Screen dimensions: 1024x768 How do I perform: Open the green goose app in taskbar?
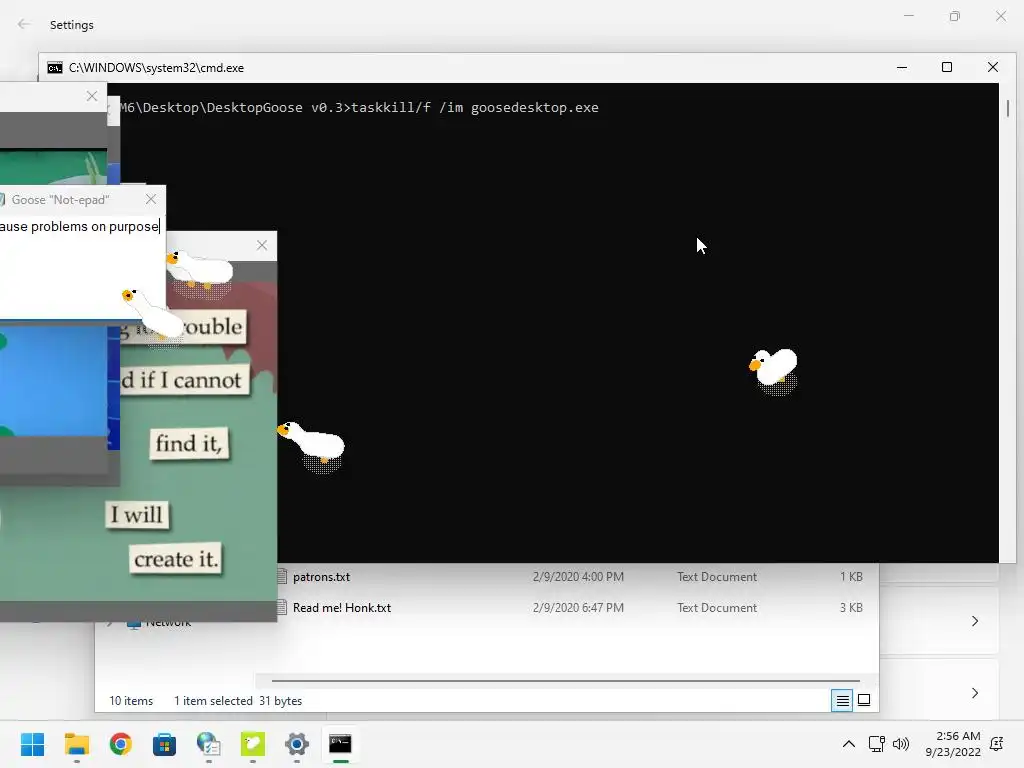coord(253,744)
